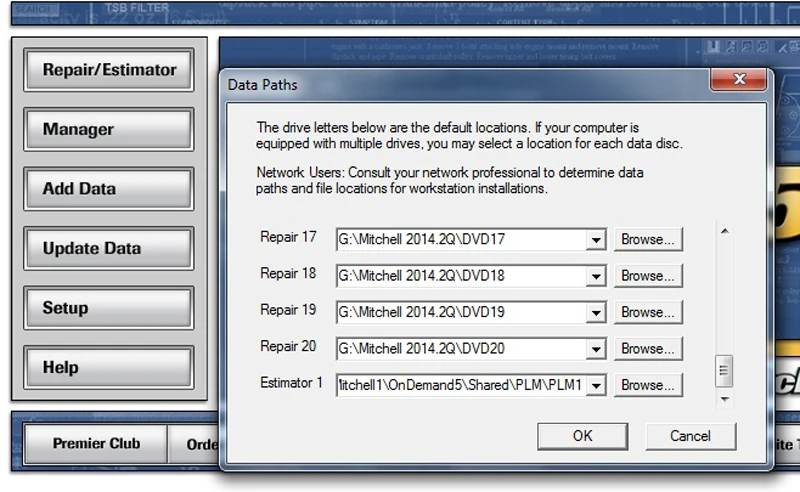This screenshot has height=492, width=800.
Task: Expand the Repair 19 path dropdown
Action: [595, 312]
